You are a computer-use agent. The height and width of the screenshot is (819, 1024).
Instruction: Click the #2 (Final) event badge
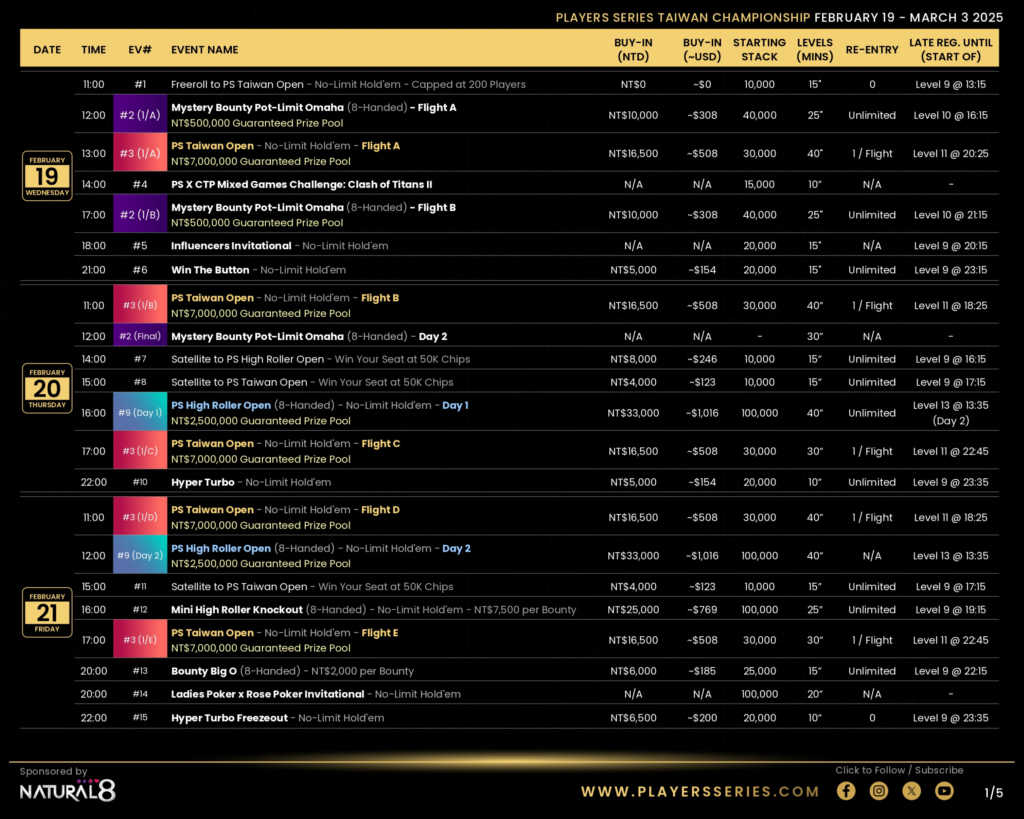pos(140,336)
